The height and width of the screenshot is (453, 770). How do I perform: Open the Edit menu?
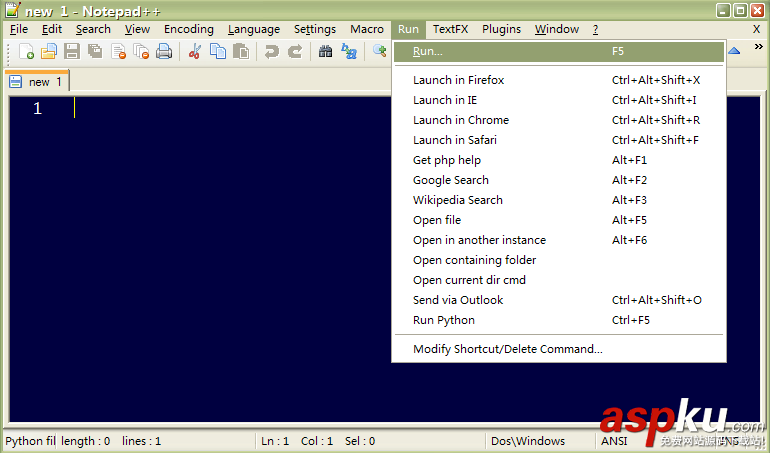52,29
